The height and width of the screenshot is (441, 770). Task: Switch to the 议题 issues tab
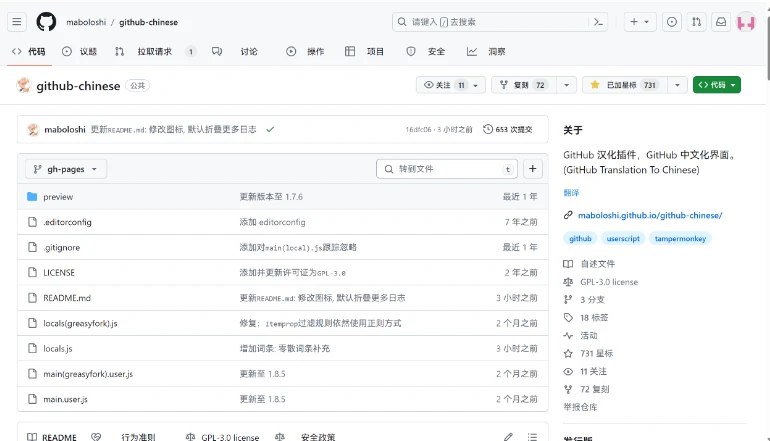click(x=80, y=51)
